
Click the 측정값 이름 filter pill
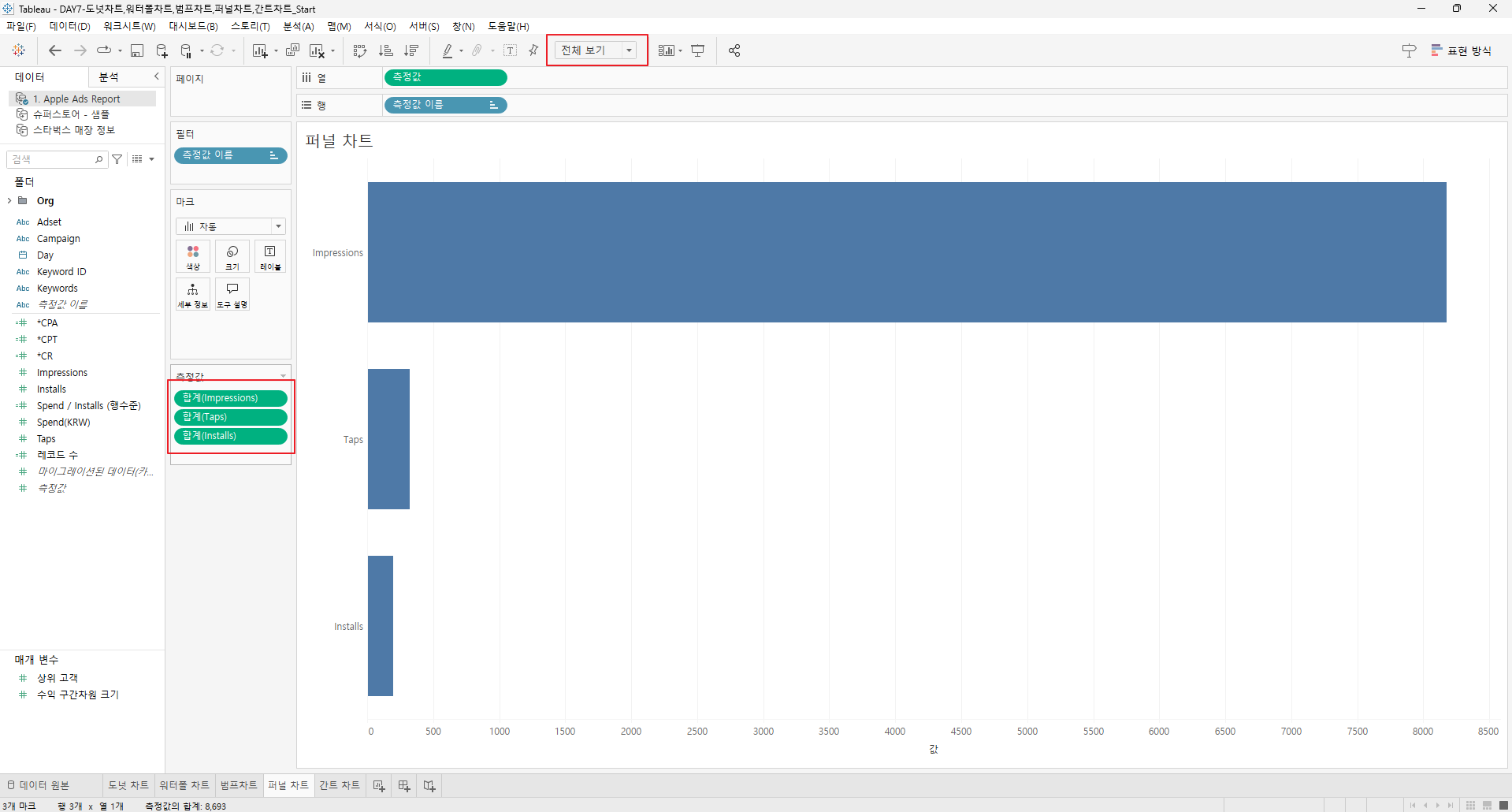[231, 155]
